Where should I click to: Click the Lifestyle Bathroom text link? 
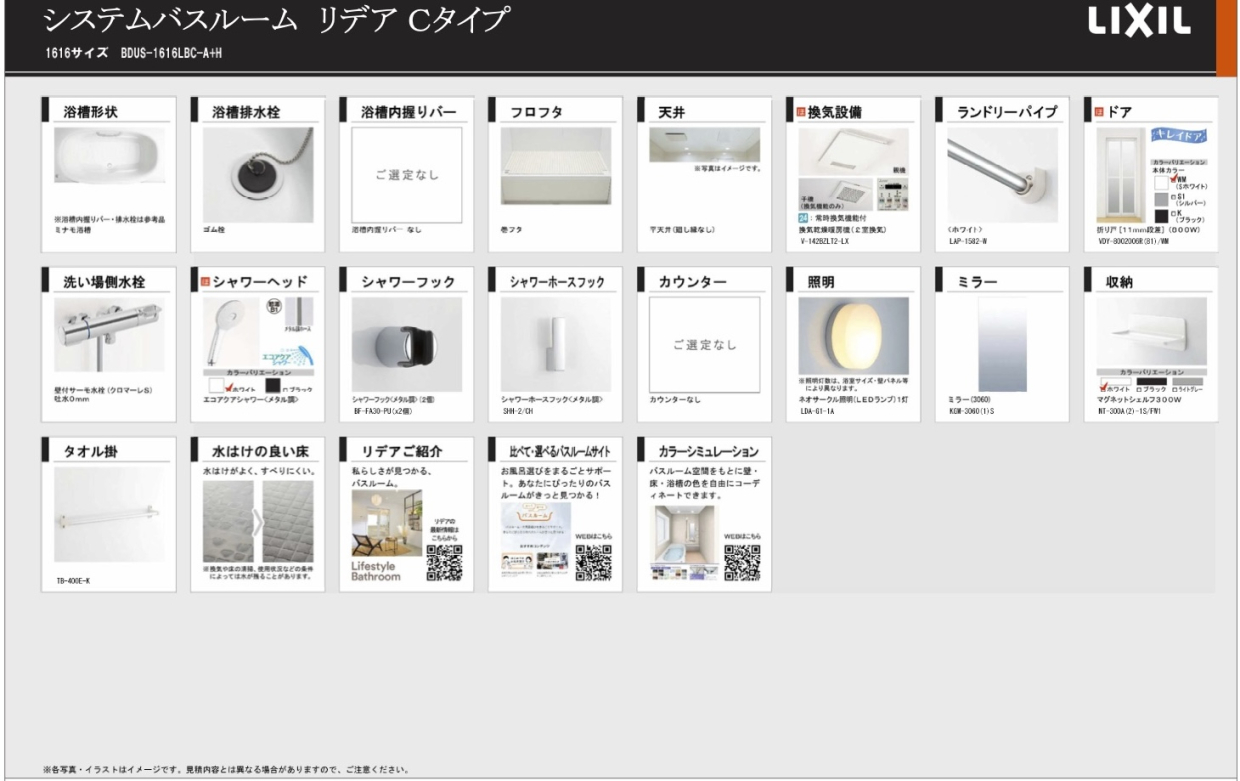click(376, 570)
